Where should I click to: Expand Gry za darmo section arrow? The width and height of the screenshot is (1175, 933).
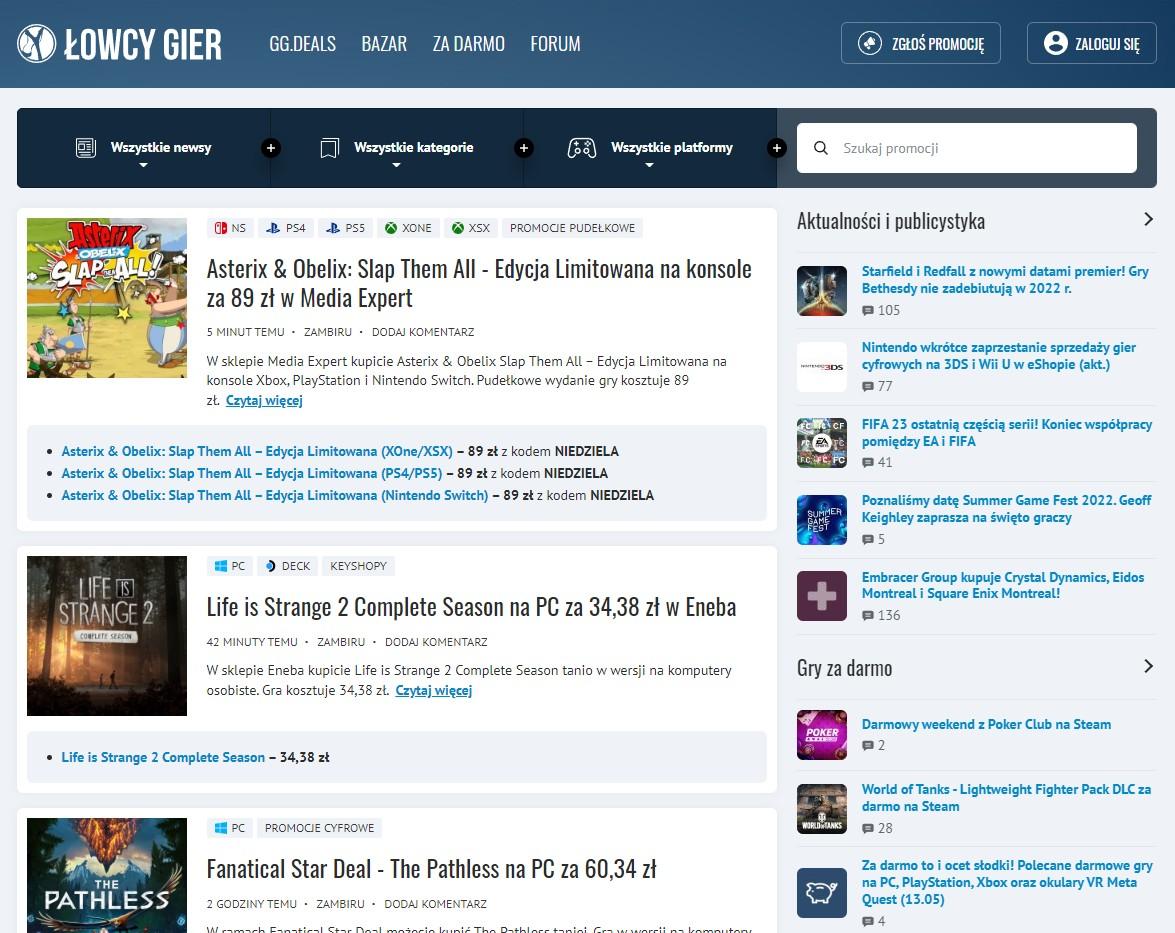tap(1148, 667)
